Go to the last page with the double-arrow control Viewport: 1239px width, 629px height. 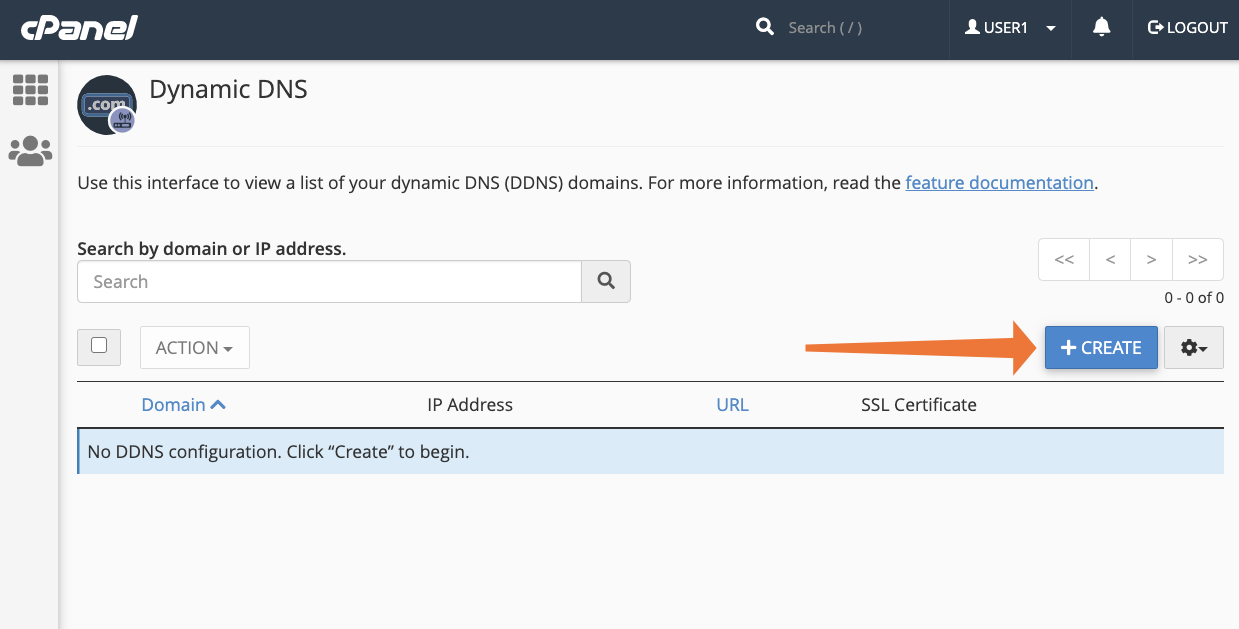(1197, 259)
